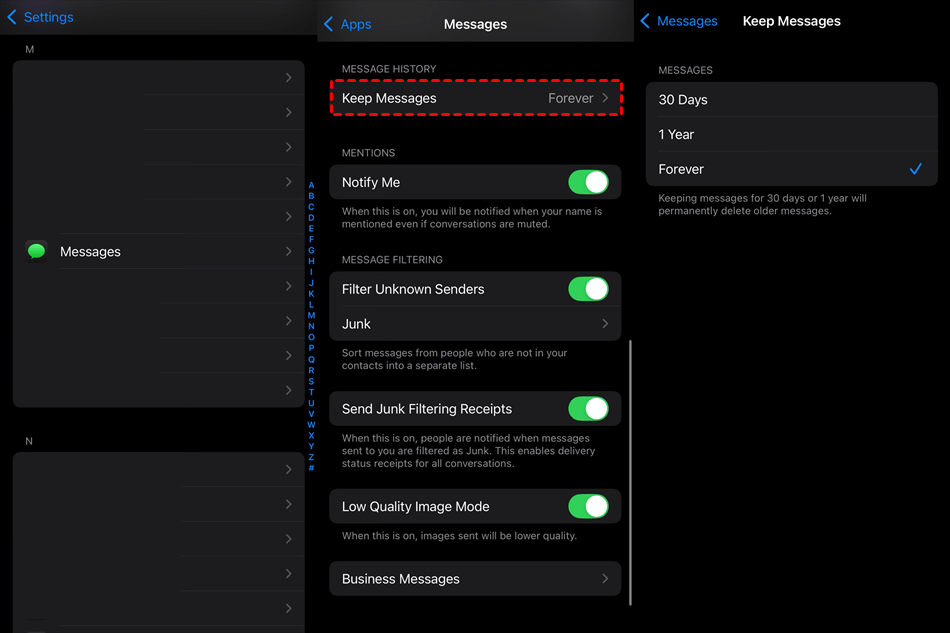Open Business Messages settings
The width and height of the screenshot is (950, 633).
point(476,579)
